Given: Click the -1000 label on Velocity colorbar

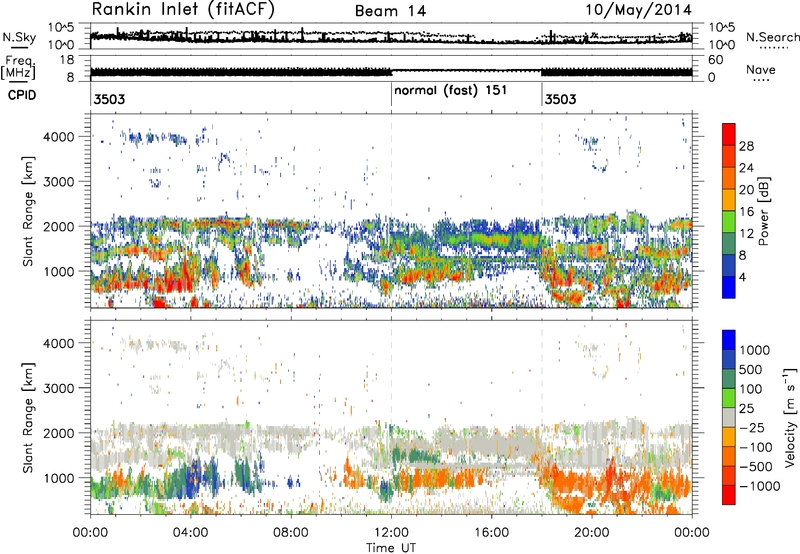Looking at the screenshot, I should (x=759, y=486).
